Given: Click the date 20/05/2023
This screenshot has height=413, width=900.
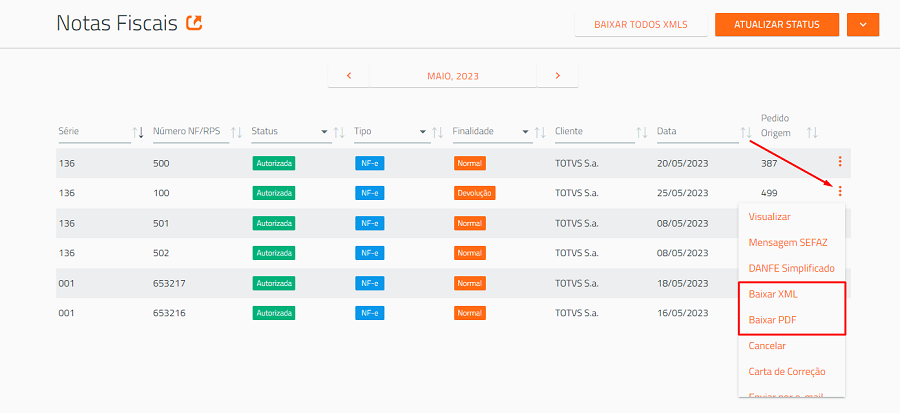Looking at the screenshot, I should point(682,163).
